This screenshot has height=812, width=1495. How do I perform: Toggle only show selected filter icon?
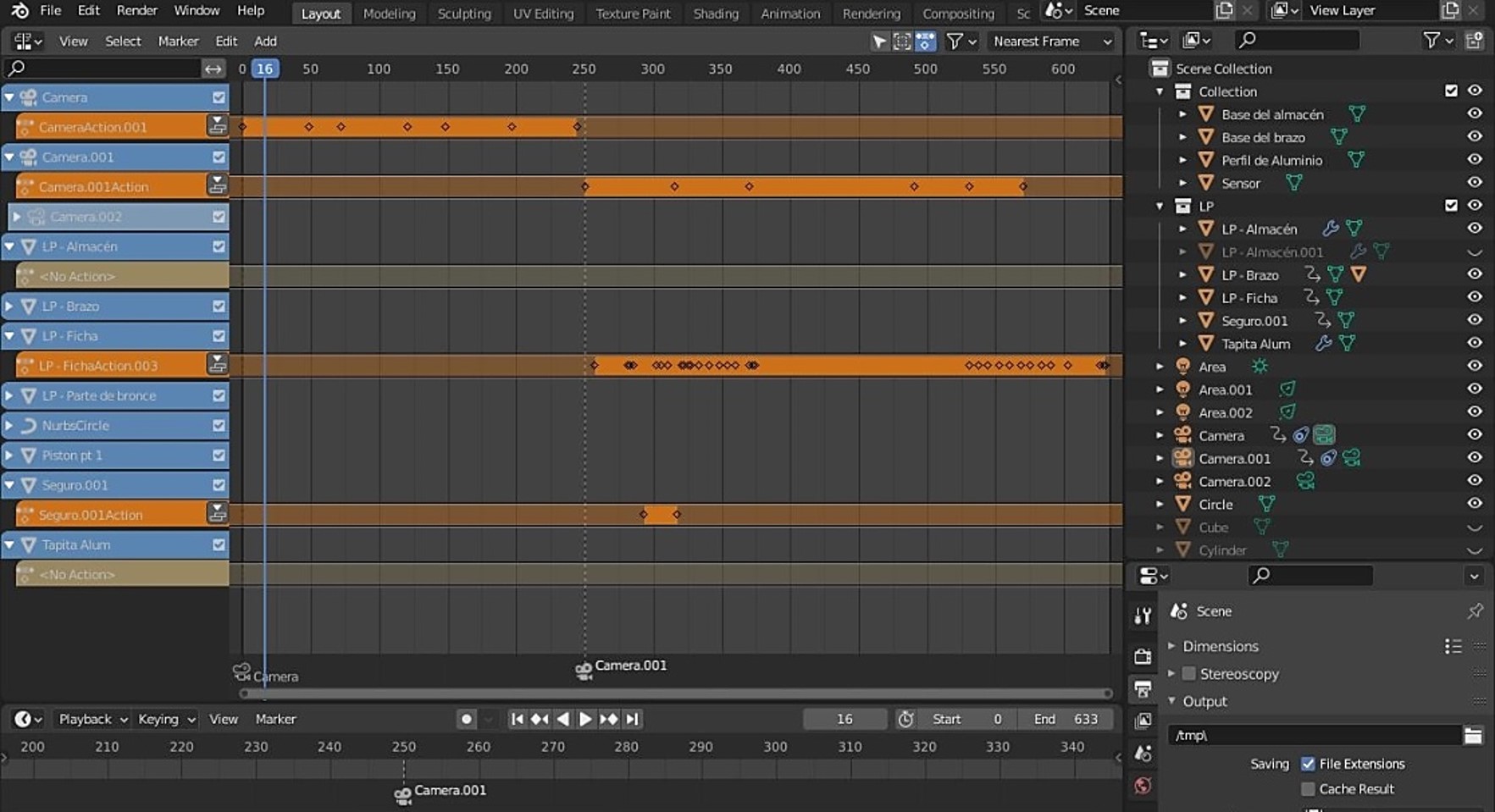click(x=902, y=41)
